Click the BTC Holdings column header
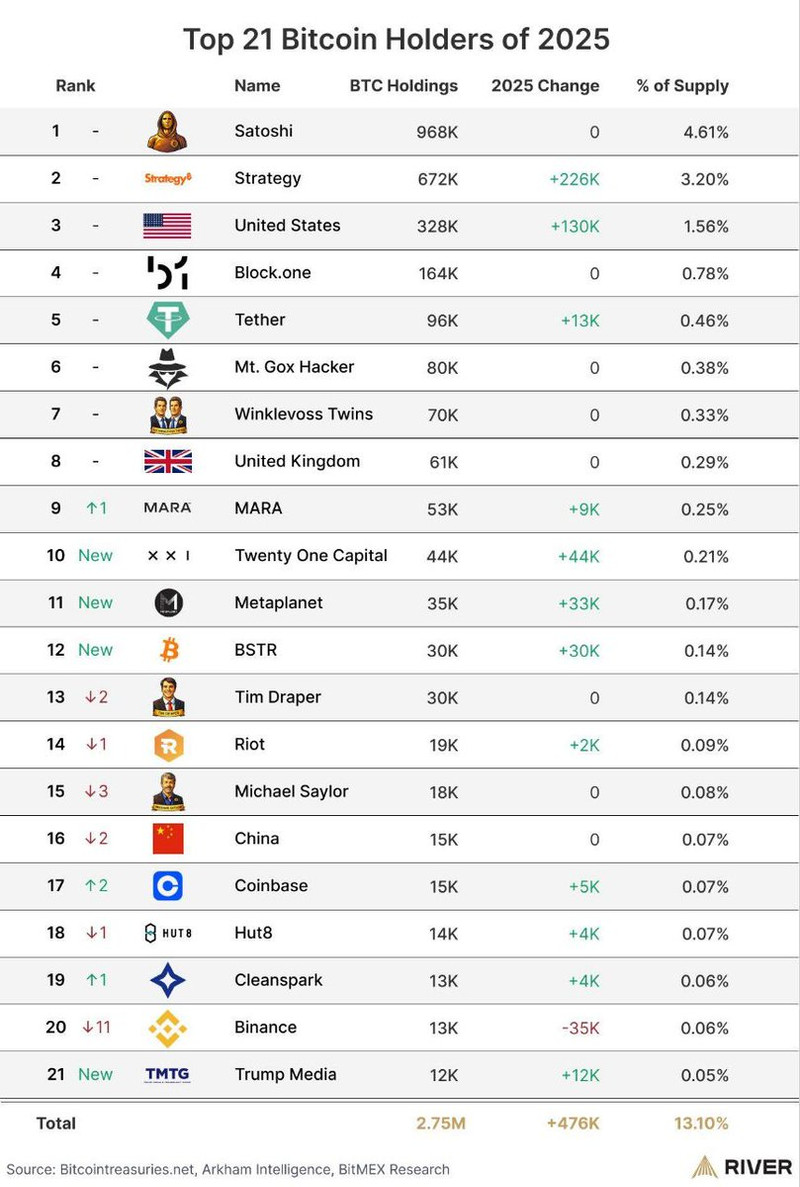Image resolution: width=800 pixels, height=1187 pixels. (403, 85)
